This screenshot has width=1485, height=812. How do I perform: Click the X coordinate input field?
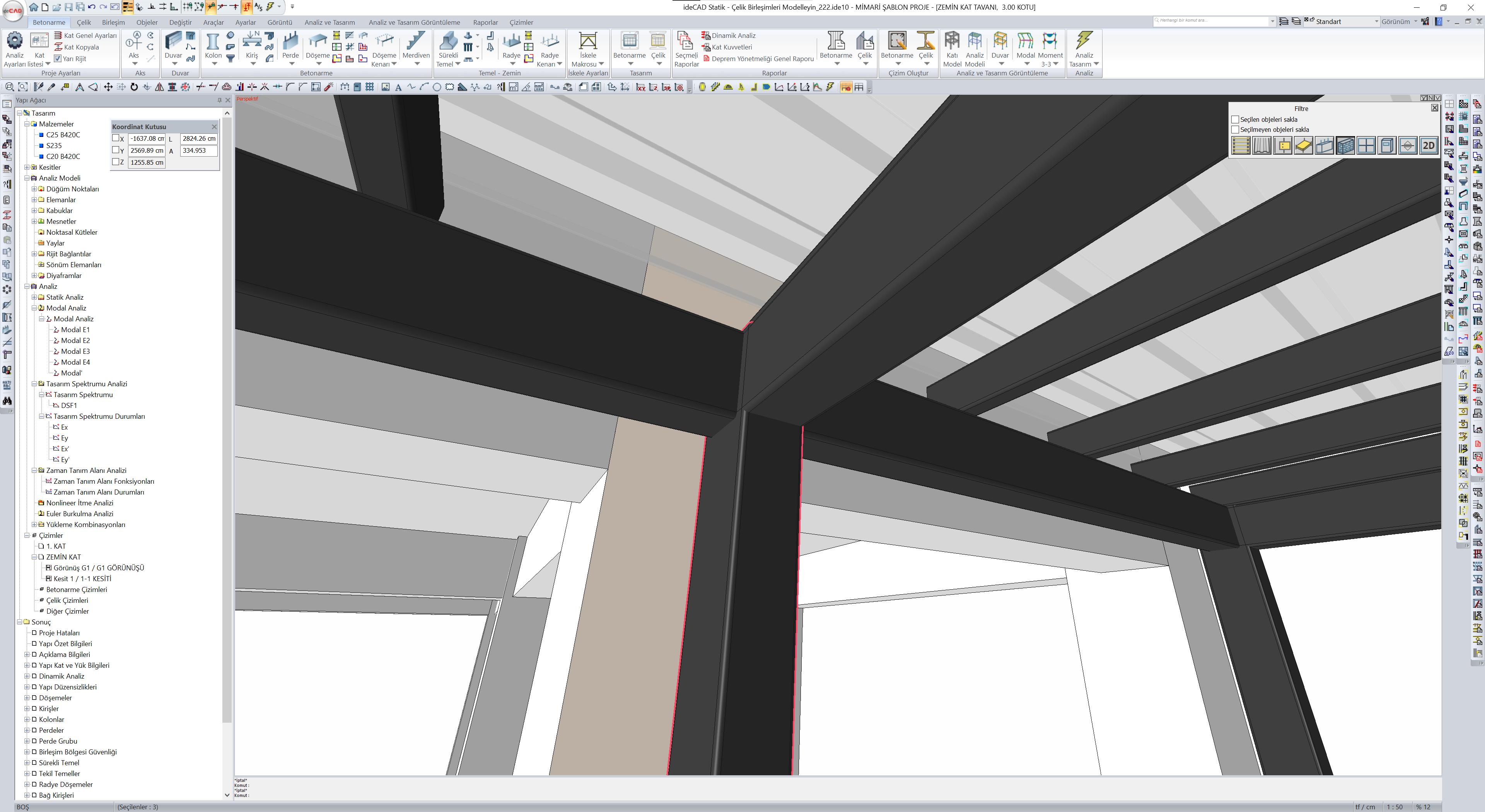[x=147, y=139]
